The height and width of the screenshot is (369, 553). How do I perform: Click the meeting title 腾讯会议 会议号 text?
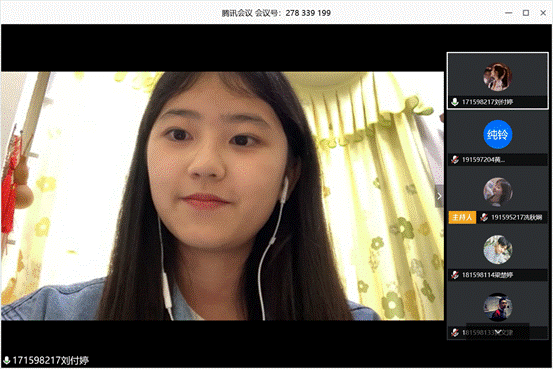pyautogui.click(x=276, y=13)
